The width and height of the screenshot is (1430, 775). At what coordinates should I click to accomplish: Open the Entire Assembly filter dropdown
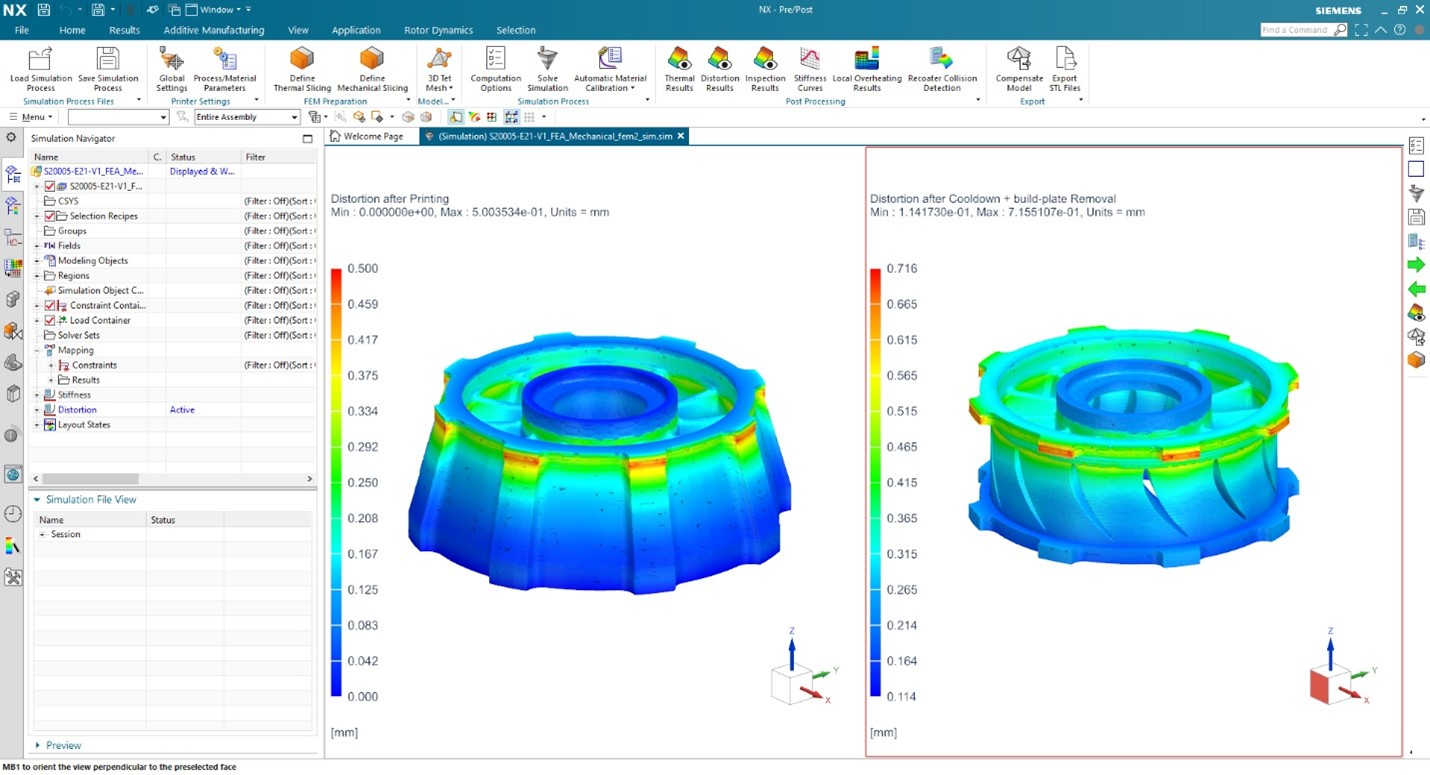click(x=294, y=116)
